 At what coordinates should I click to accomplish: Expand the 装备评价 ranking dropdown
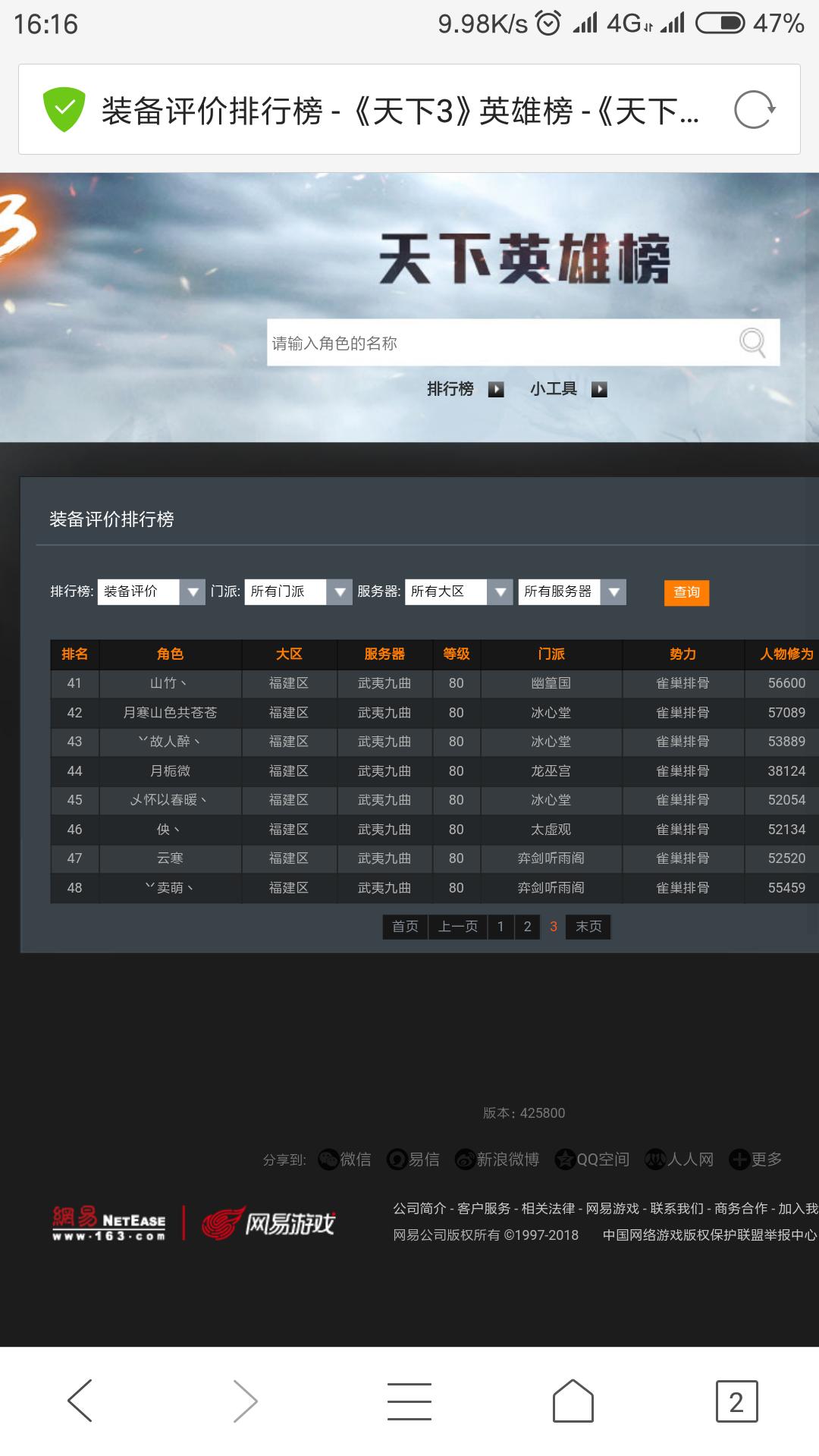point(151,591)
